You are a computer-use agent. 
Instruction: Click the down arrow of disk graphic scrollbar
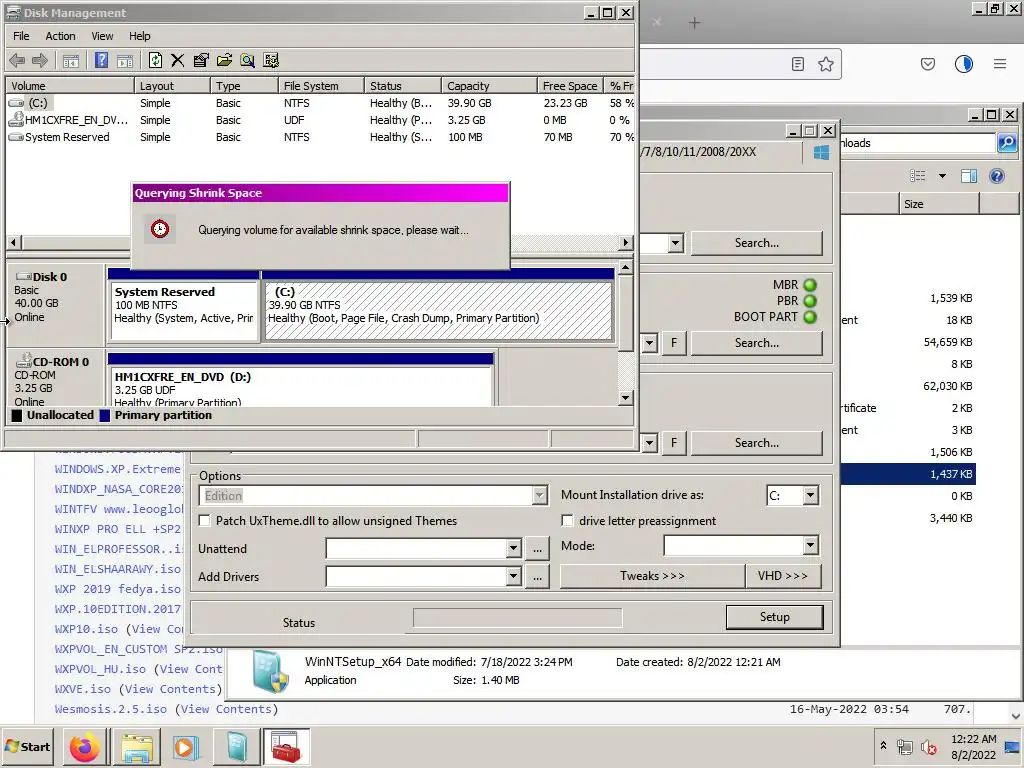click(626, 398)
